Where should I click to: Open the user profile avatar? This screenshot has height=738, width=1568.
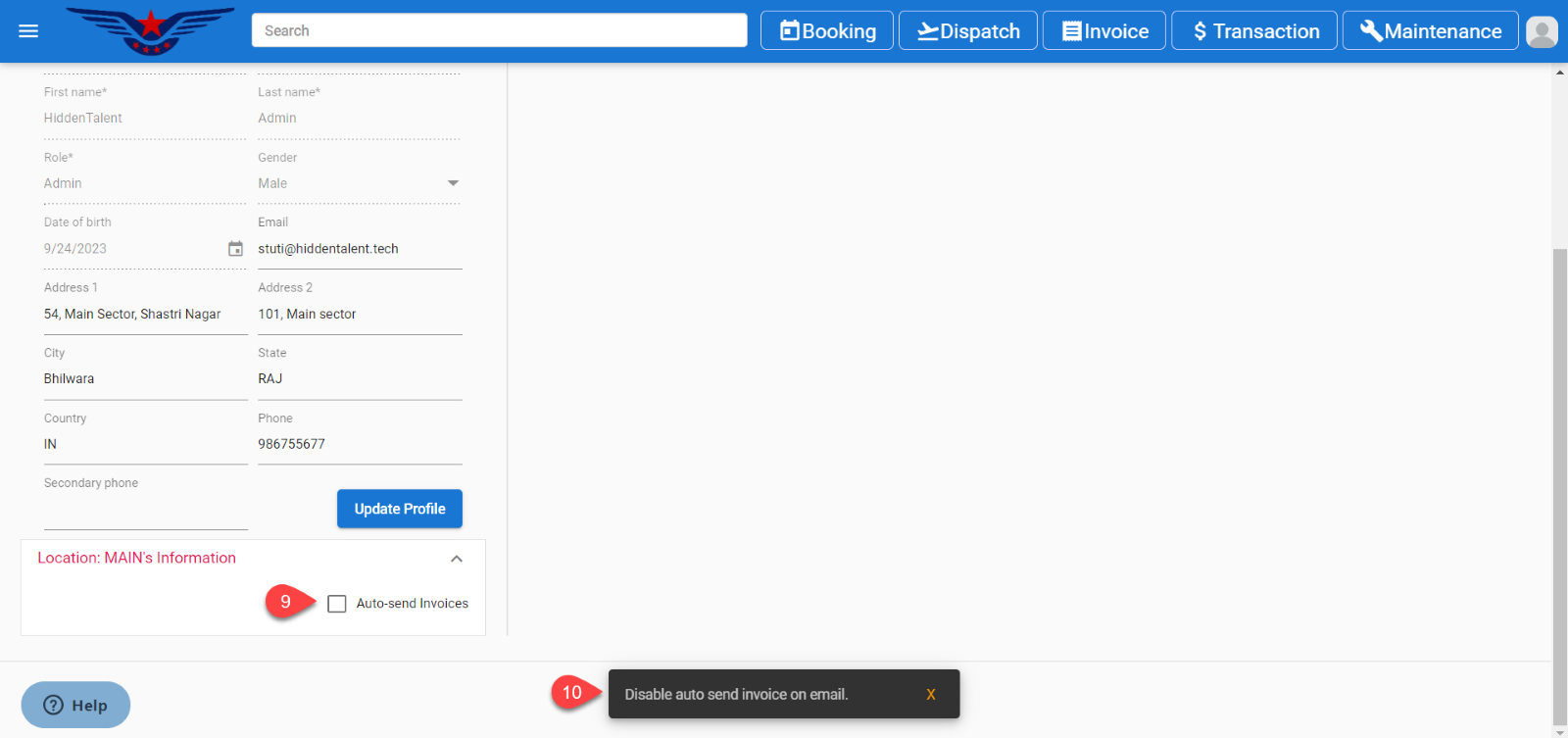pos(1542,31)
